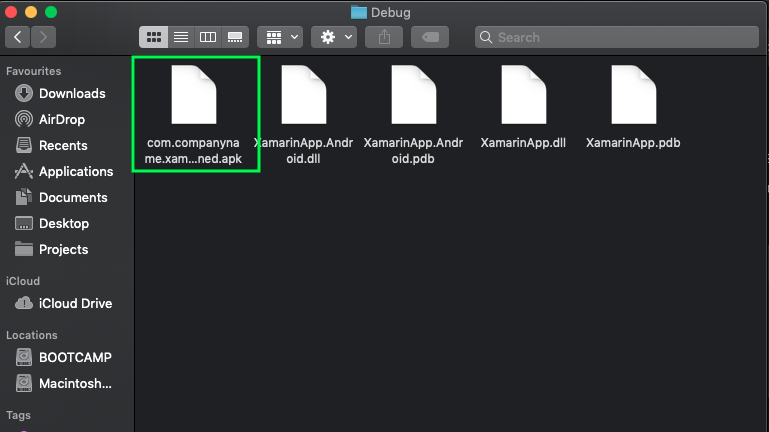Click the Applications icon in sidebar

24,171
